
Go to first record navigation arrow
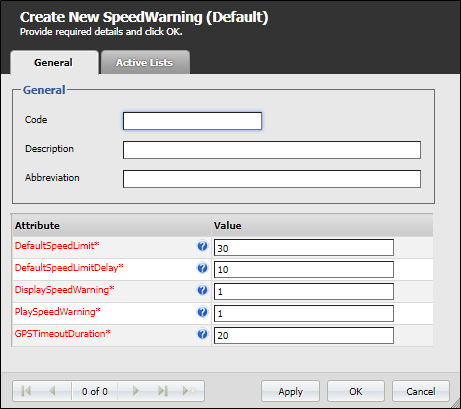[x=26, y=391]
